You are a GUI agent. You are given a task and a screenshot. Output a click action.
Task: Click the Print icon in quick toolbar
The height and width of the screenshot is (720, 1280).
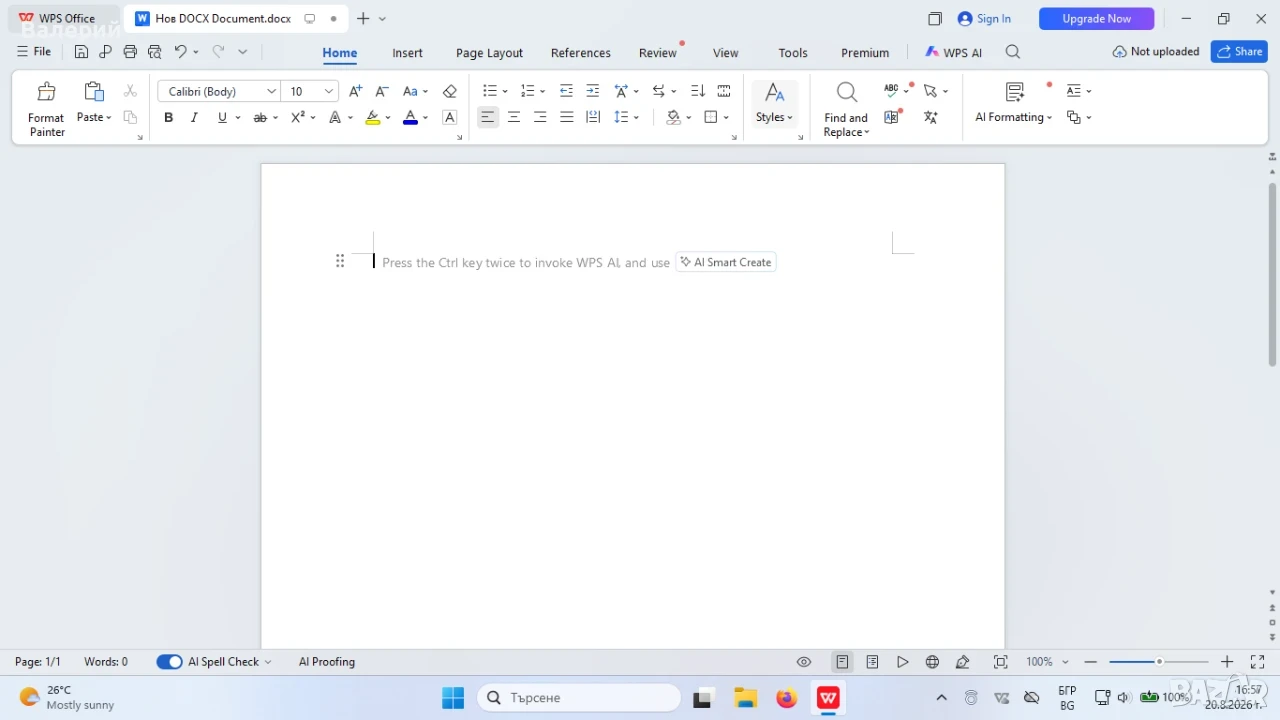(130, 52)
